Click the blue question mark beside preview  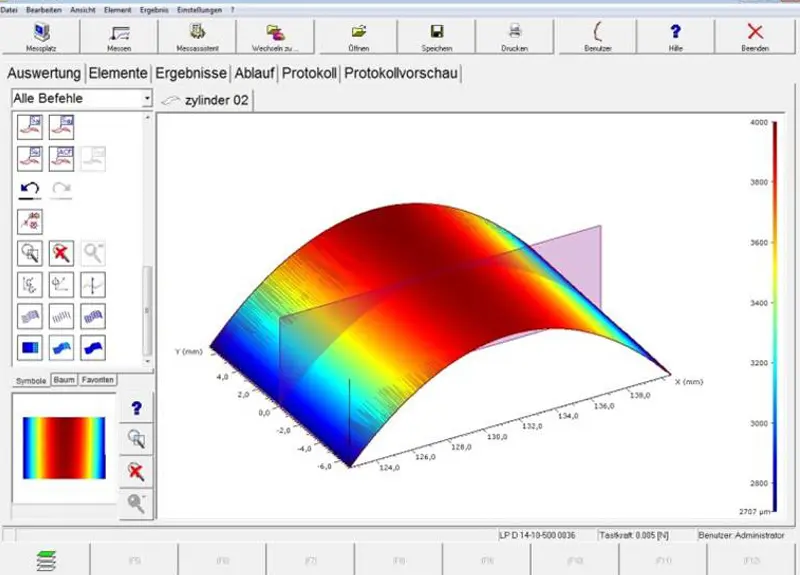coord(136,408)
